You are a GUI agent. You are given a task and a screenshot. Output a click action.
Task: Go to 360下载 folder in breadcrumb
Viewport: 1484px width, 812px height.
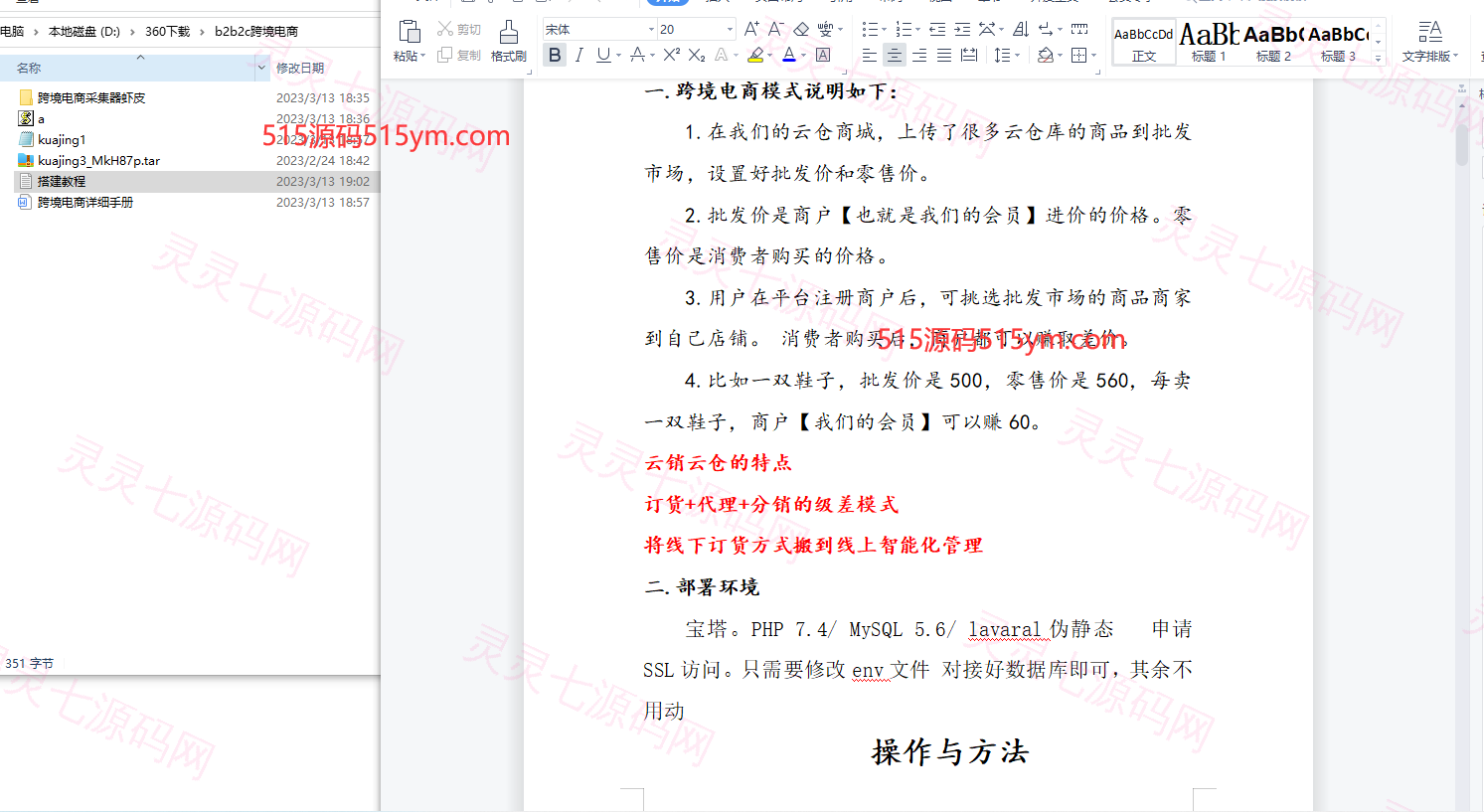tap(167, 32)
